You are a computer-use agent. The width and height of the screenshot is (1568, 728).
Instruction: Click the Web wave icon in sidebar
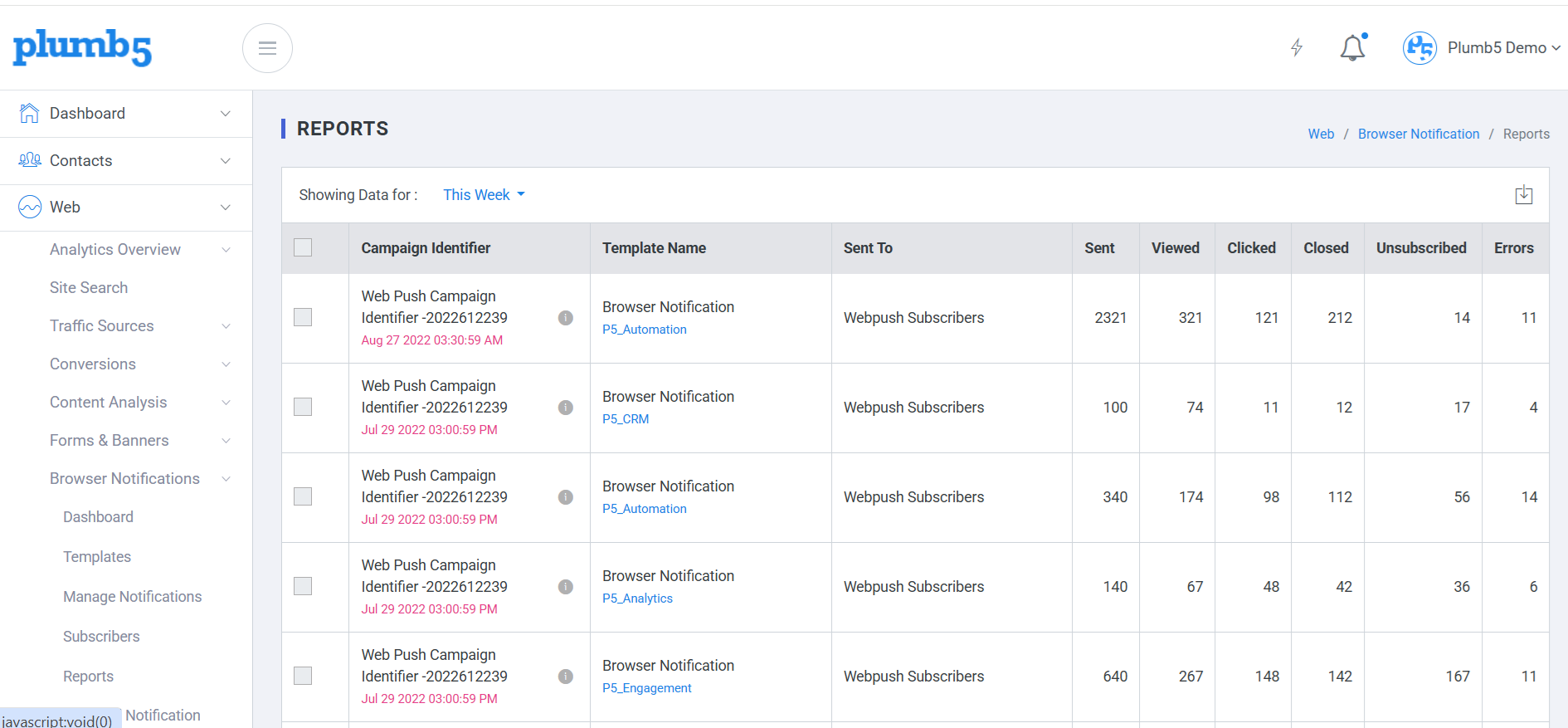pyautogui.click(x=30, y=207)
